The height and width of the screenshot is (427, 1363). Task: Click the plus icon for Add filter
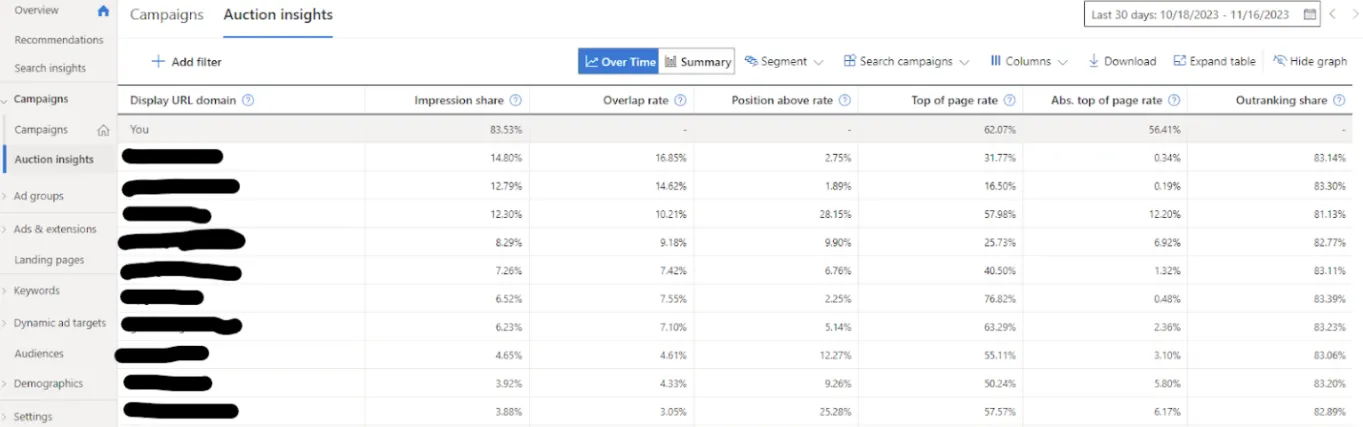coord(158,62)
